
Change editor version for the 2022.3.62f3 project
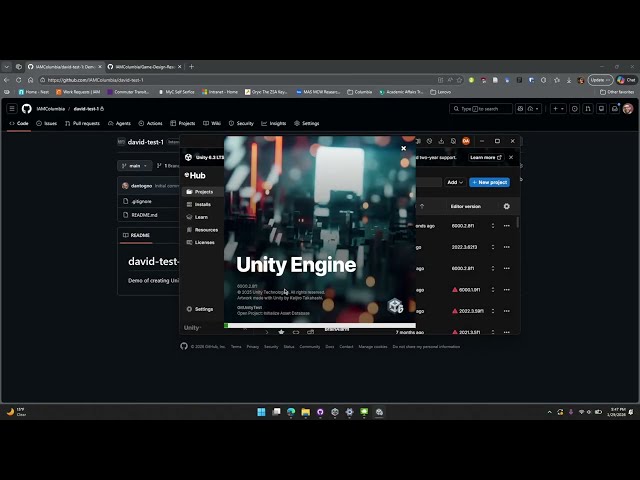[x=493, y=247]
